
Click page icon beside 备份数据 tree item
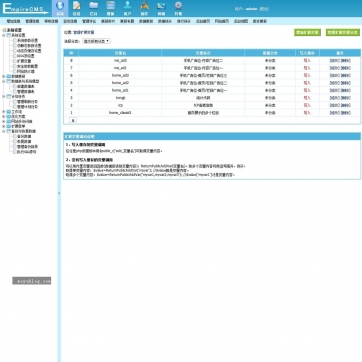click(14, 136)
